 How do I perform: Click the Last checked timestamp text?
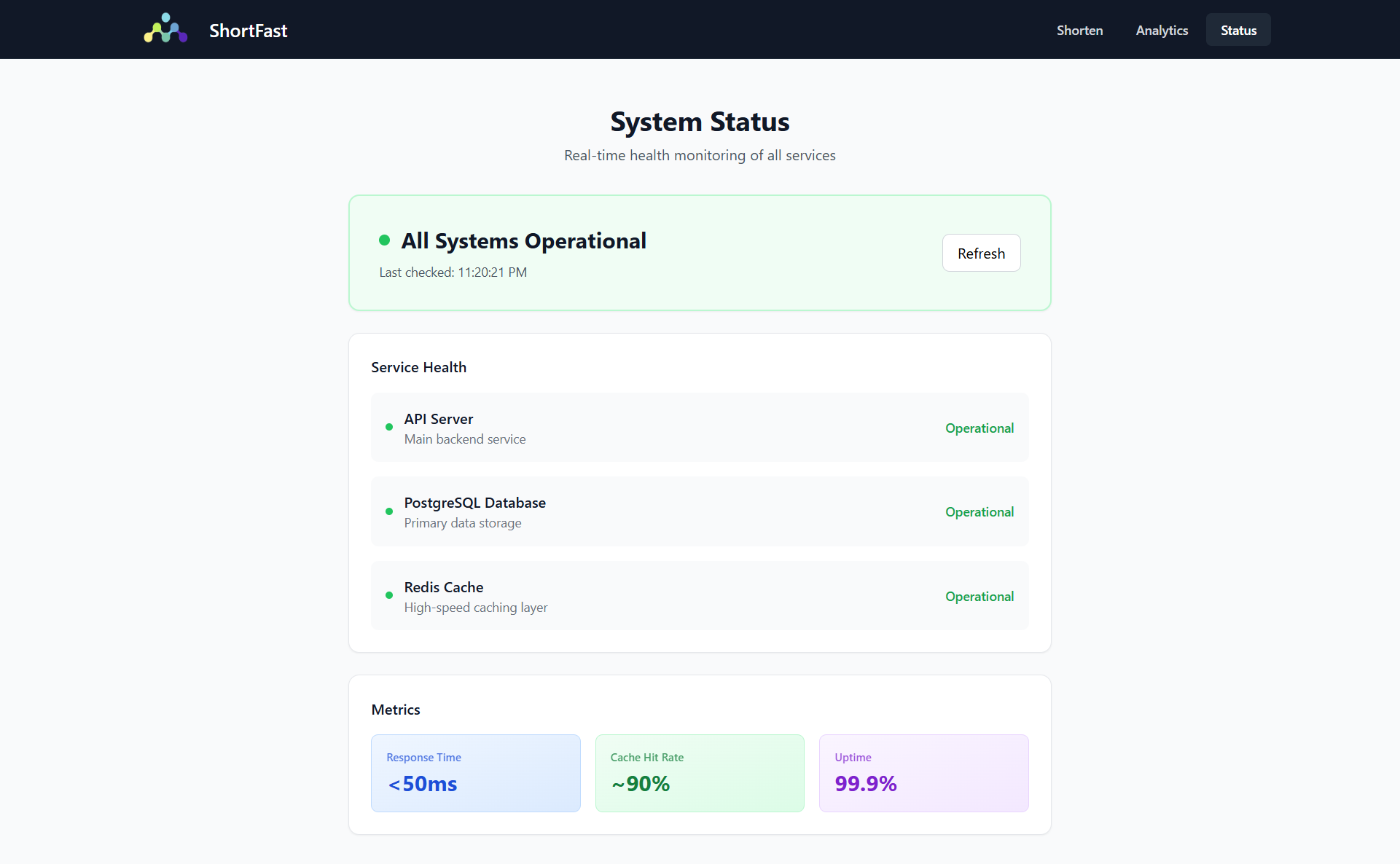[453, 272]
